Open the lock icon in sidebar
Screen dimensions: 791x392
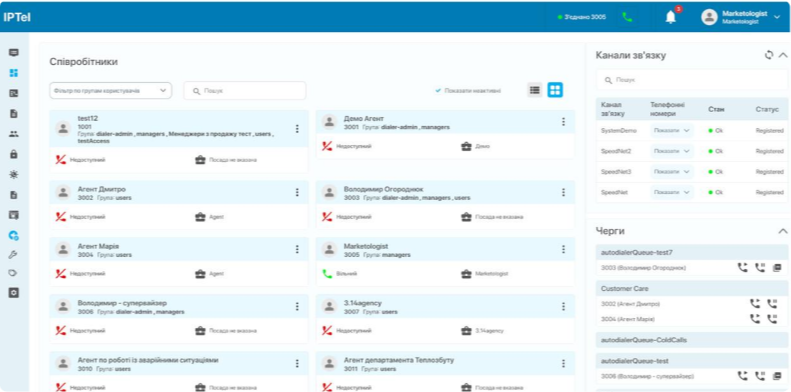(x=14, y=154)
